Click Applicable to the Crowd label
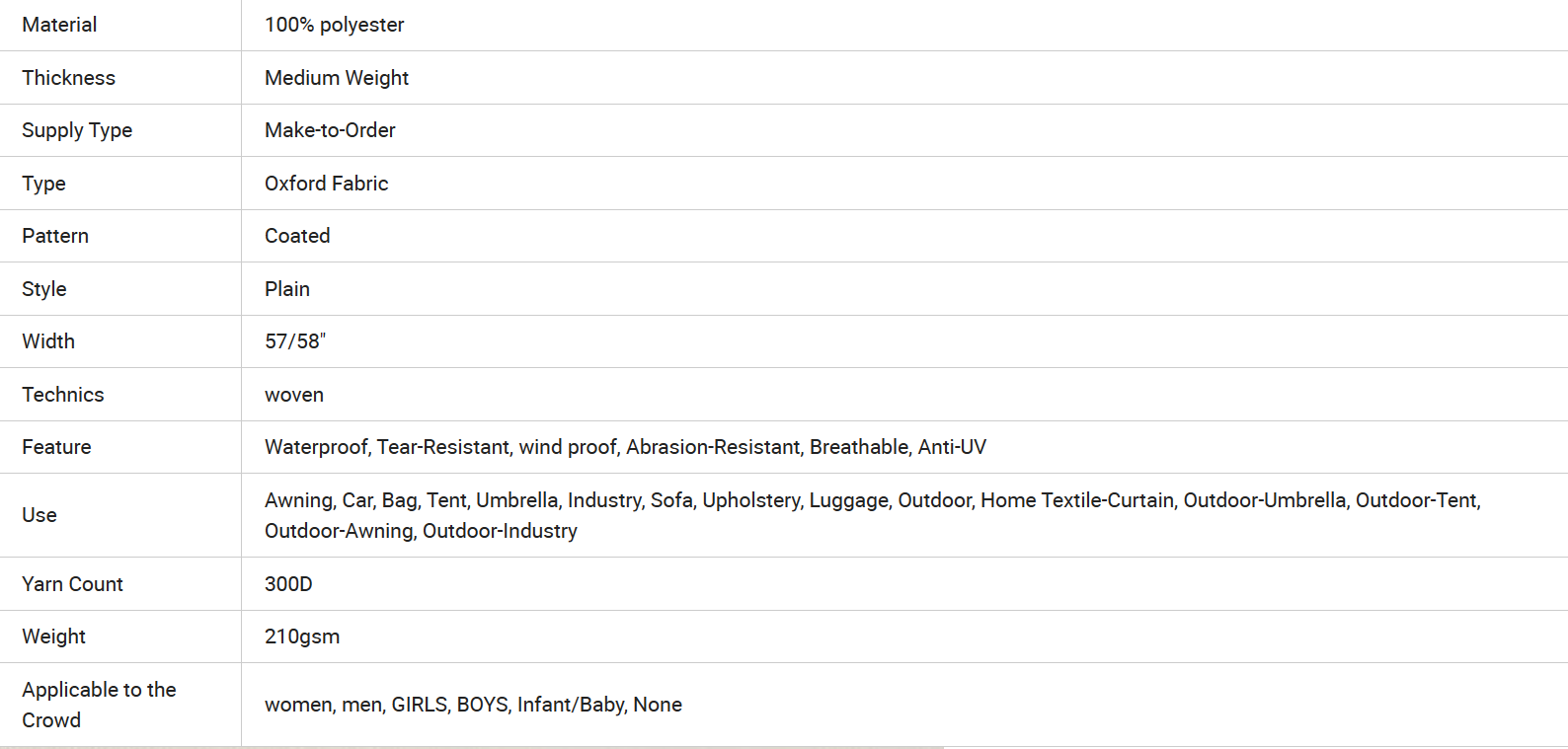The width and height of the screenshot is (1568, 749). click(99, 705)
